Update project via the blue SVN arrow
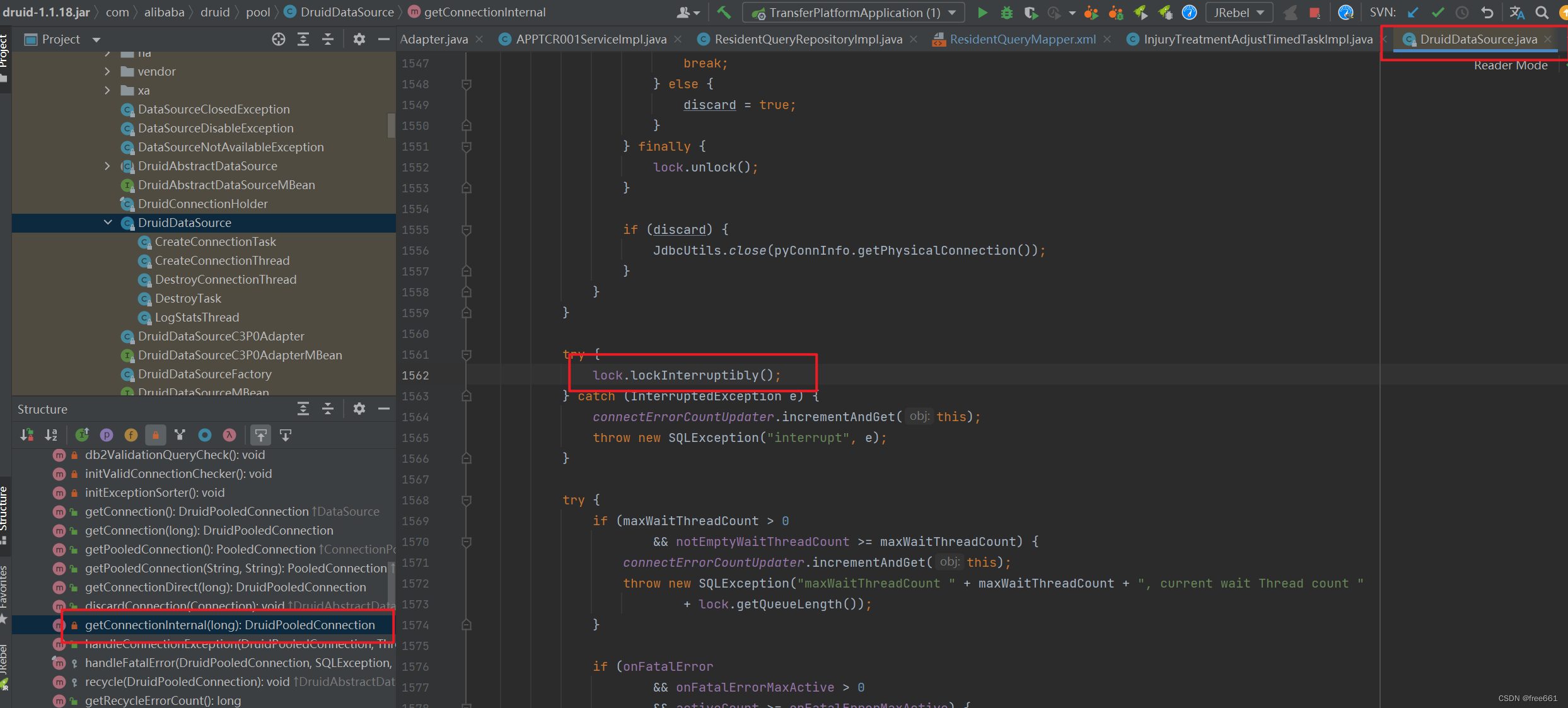Screen dimensions: 1568x708 1412,12
